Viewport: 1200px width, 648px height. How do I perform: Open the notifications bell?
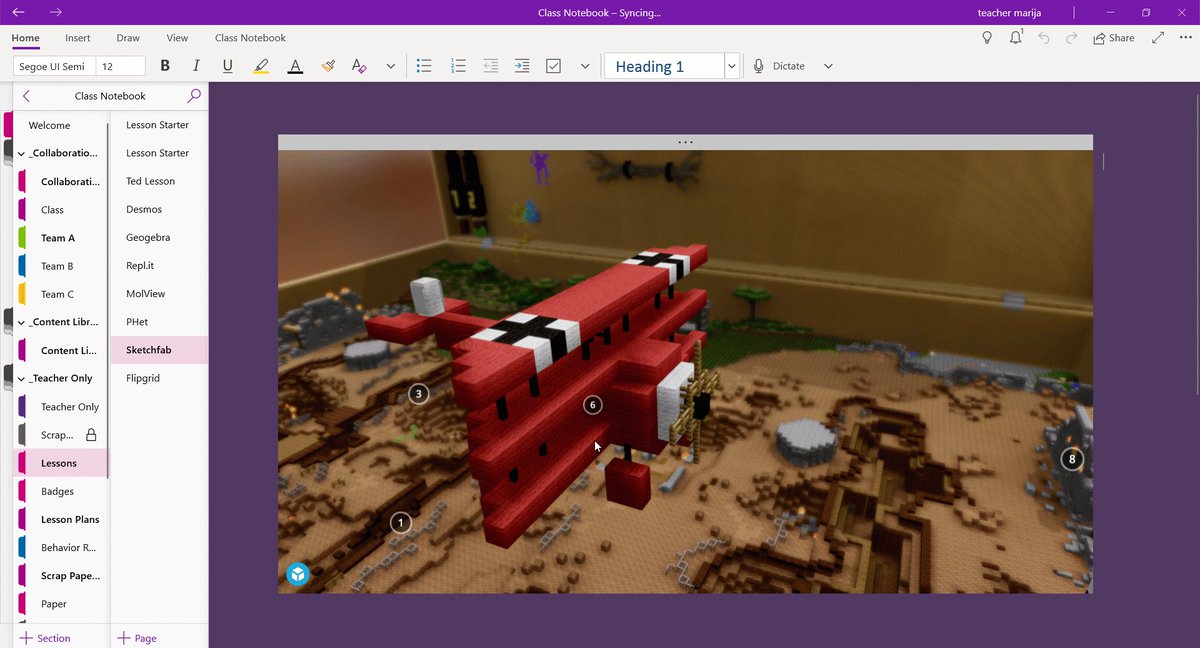1016,38
